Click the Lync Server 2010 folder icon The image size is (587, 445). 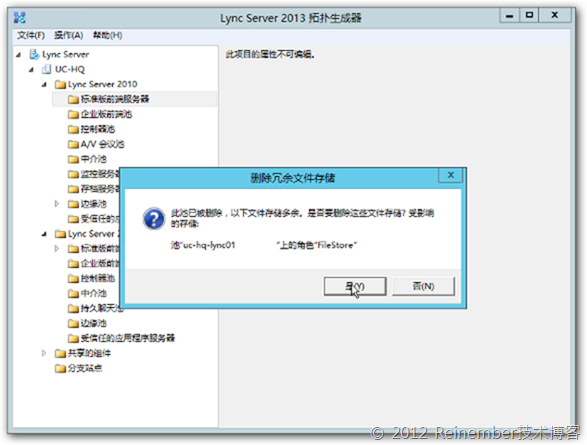[x=60, y=84]
